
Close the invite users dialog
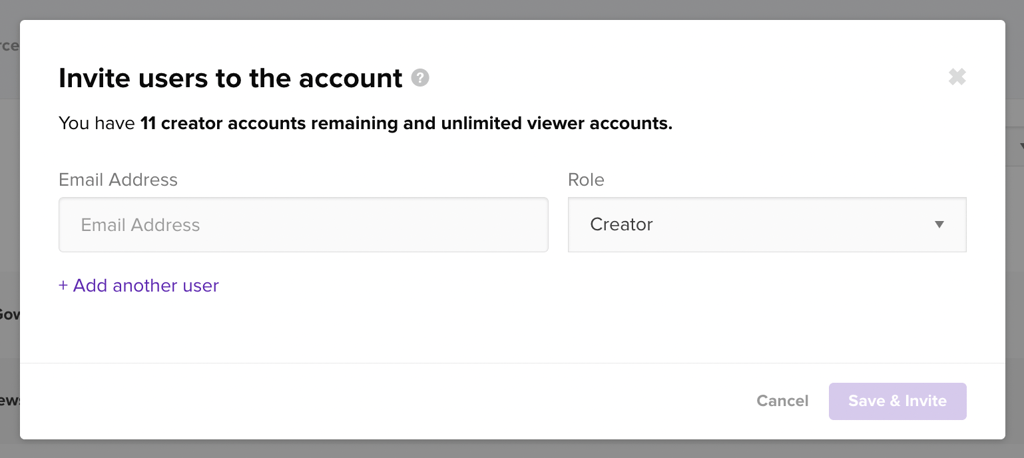pos(957,77)
